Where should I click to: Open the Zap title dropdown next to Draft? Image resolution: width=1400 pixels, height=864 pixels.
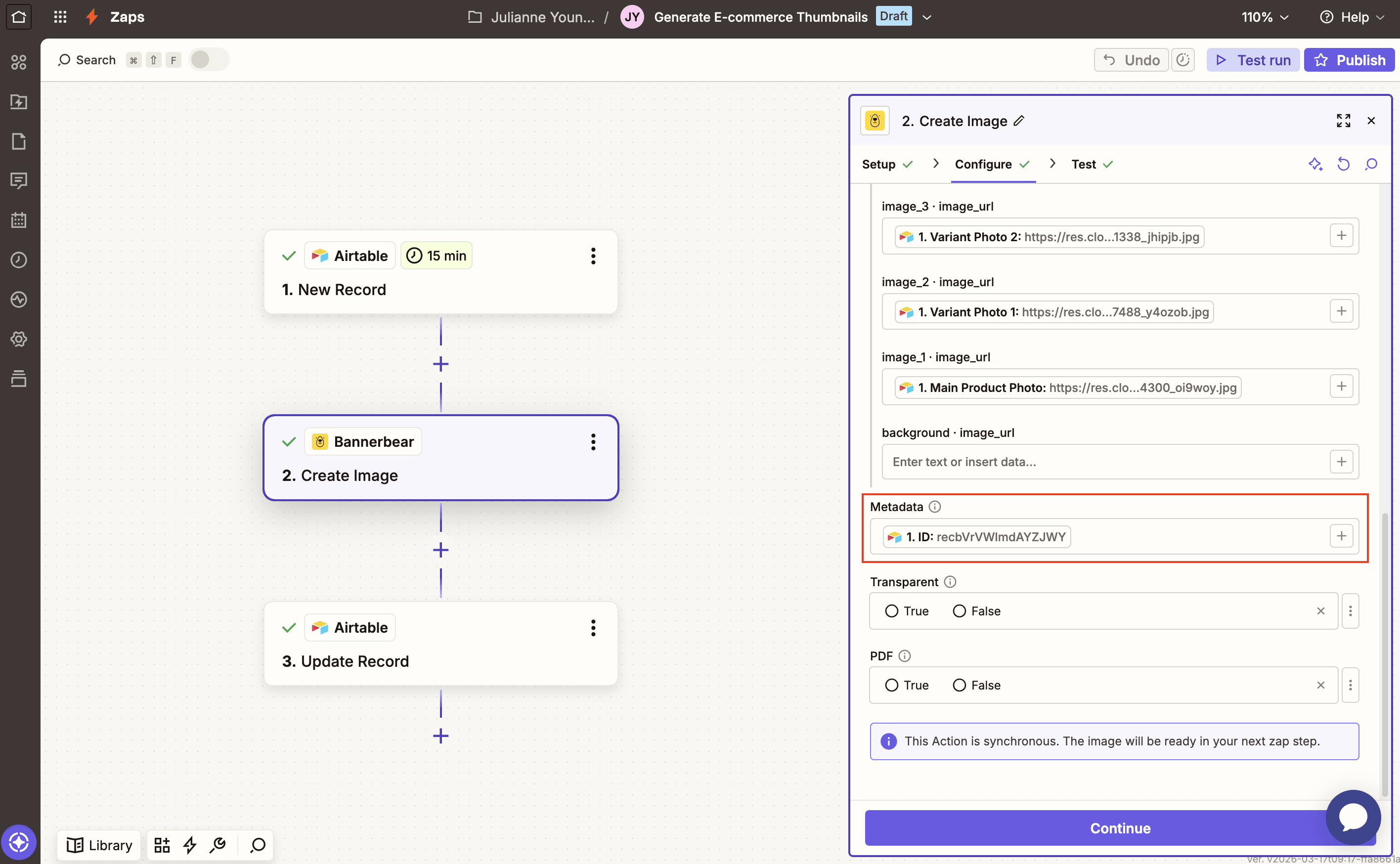coord(927,17)
